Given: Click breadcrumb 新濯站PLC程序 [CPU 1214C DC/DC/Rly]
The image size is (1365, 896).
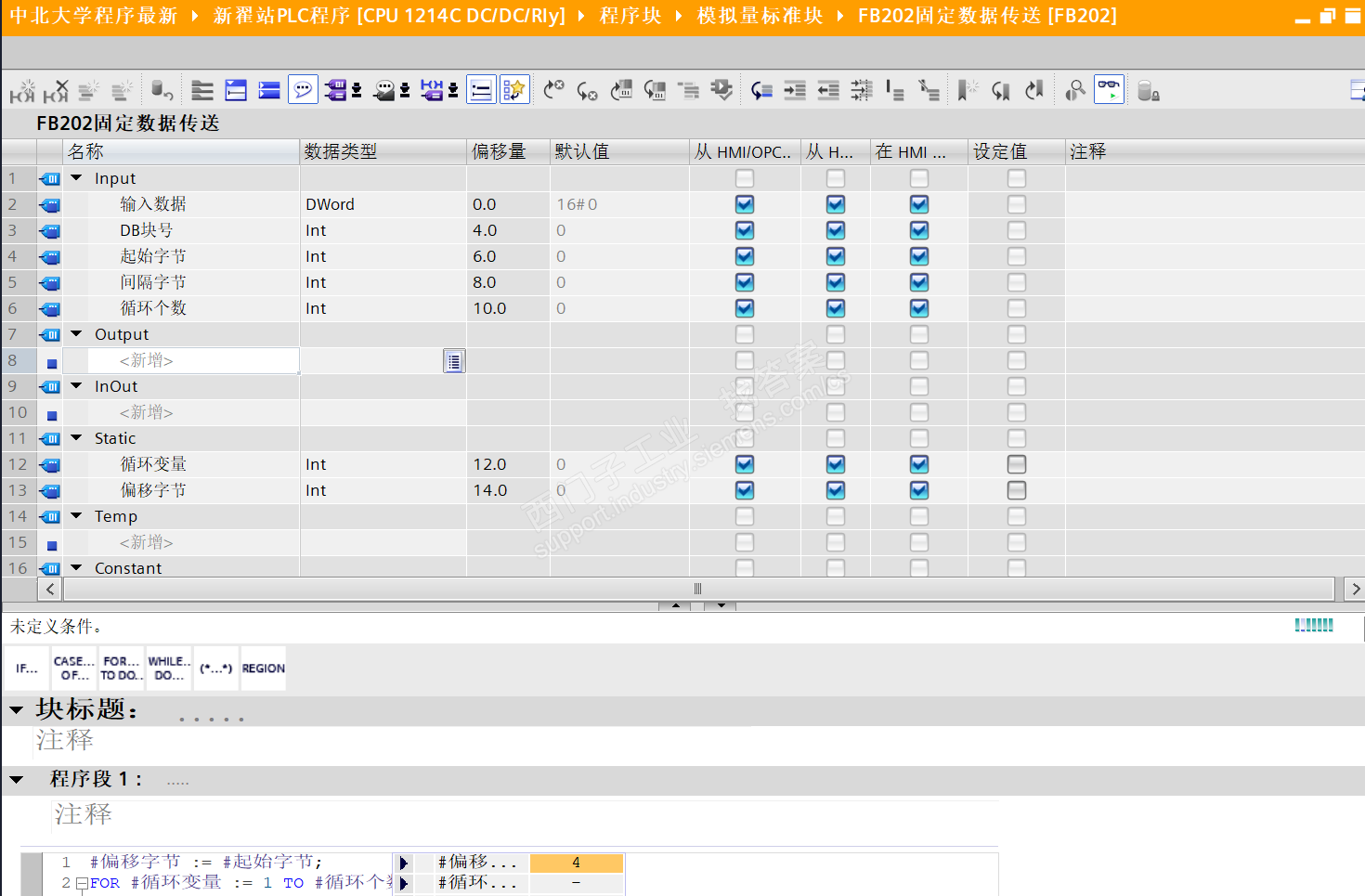Looking at the screenshot, I should [x=389, y=16].
